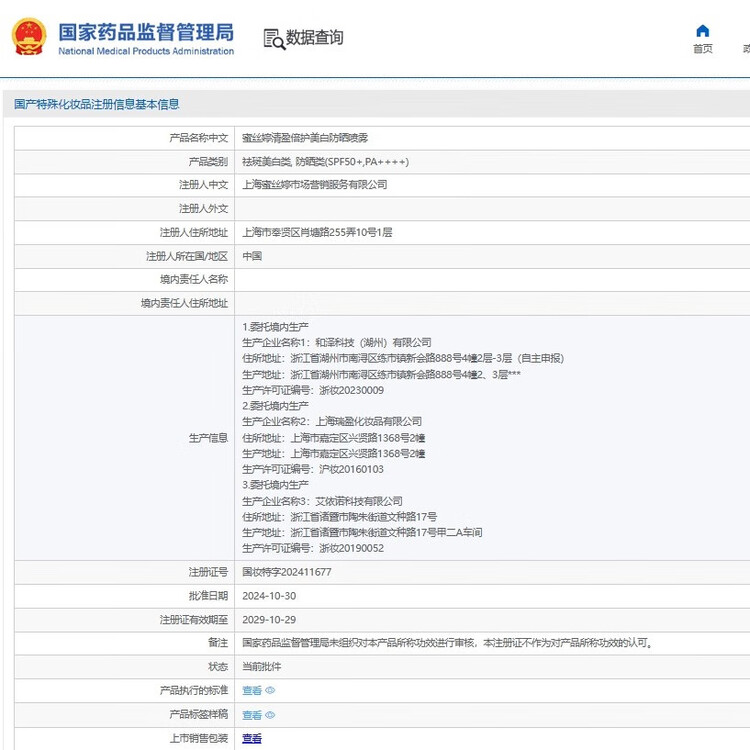The height and width of the screenshot is (750, 750).
Task: Click the registrant 上海蜜丝婷市场营销服务有限公司
Action: pyautogui.click(x=314, y=185)
